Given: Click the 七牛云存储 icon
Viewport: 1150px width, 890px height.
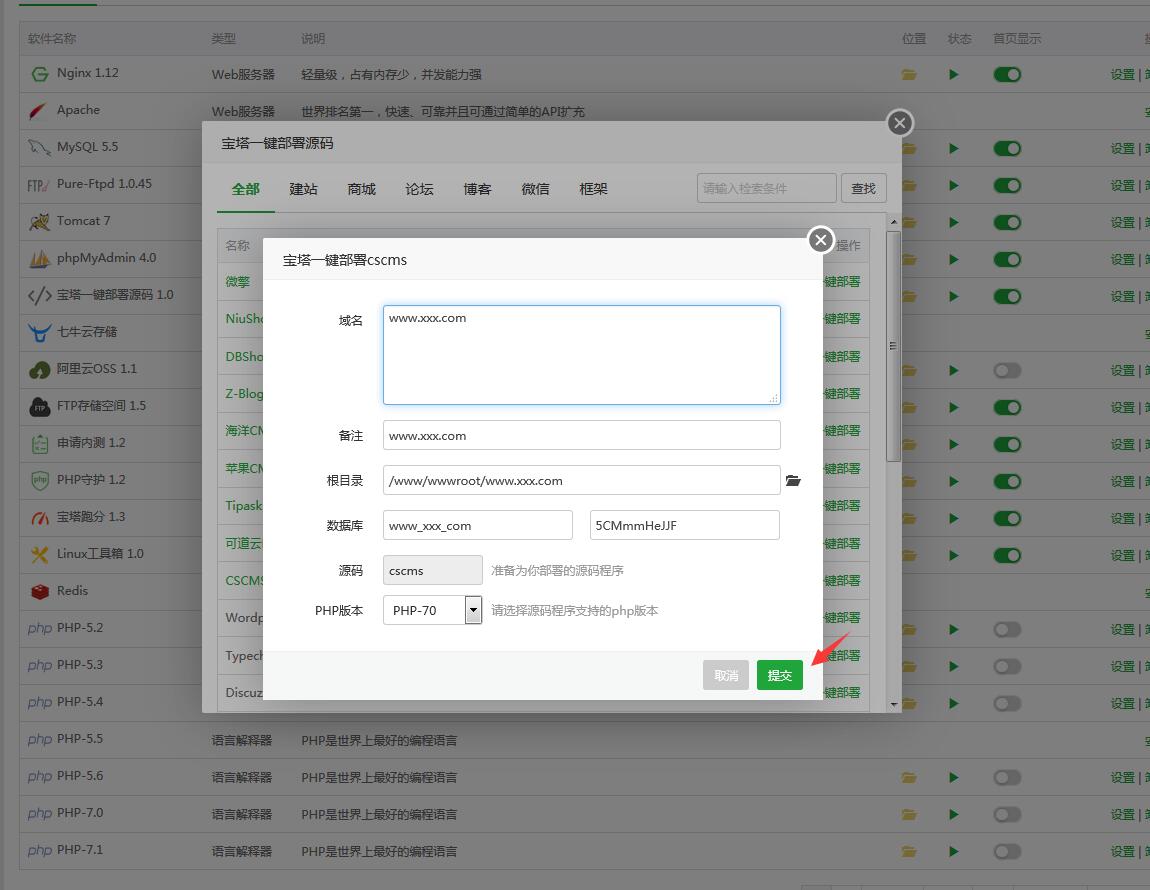Looking at the screenshot, I should click(39, 332).
